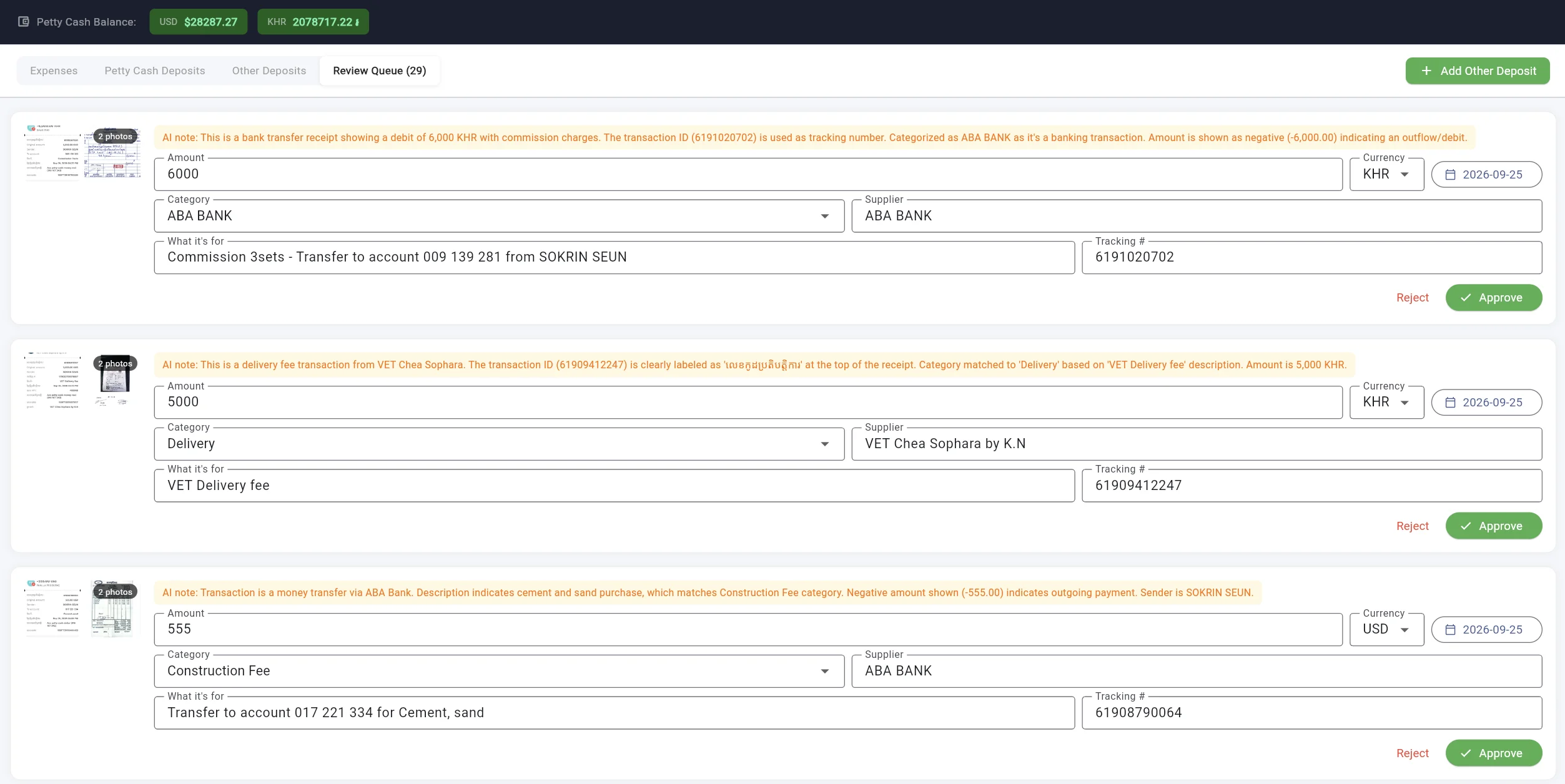Click the What it's for field VET Delivery fee

coord(614,486)
